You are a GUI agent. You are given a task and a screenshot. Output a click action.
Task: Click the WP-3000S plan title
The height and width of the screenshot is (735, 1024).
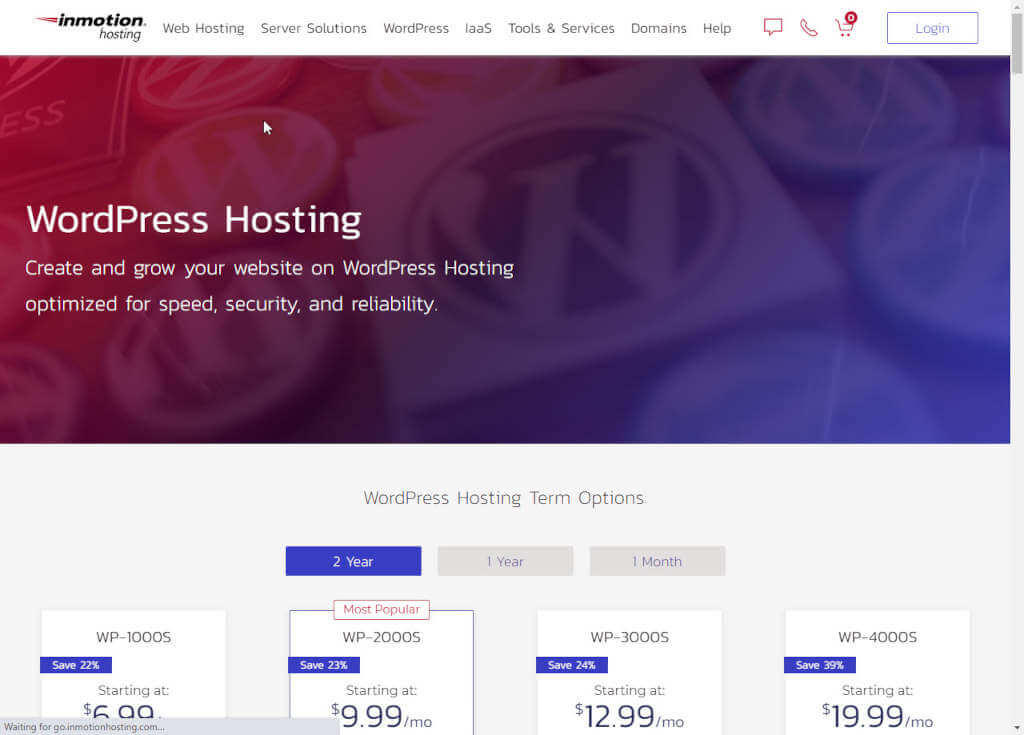630,637
